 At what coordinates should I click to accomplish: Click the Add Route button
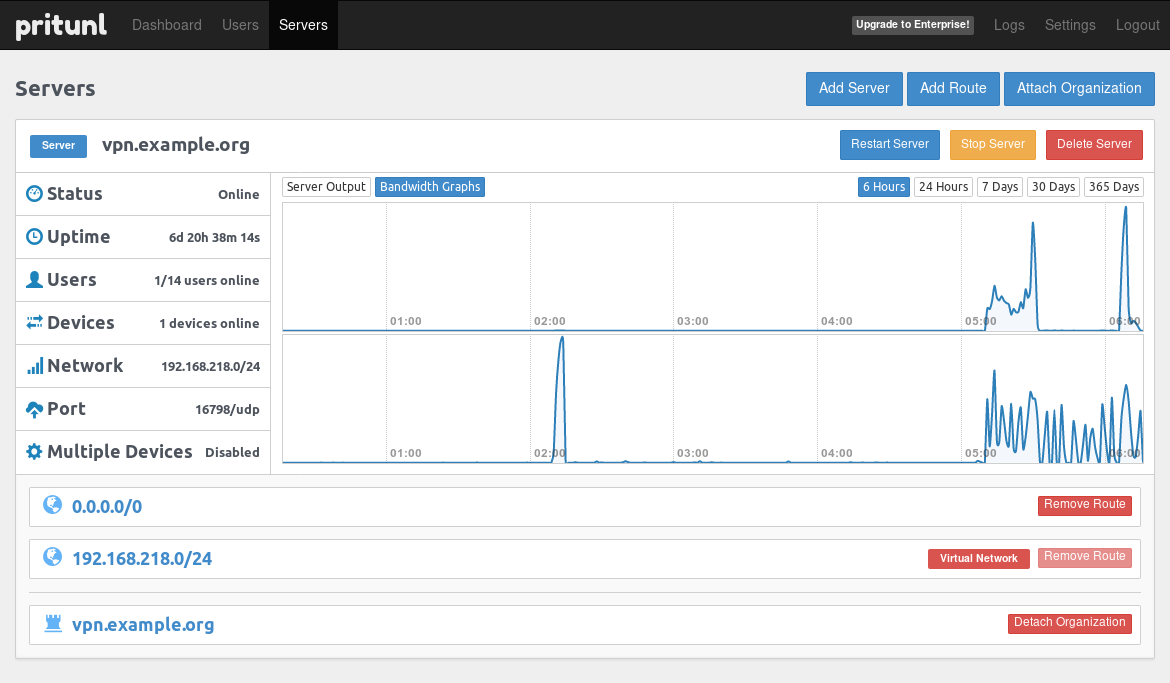click(953, 89)
